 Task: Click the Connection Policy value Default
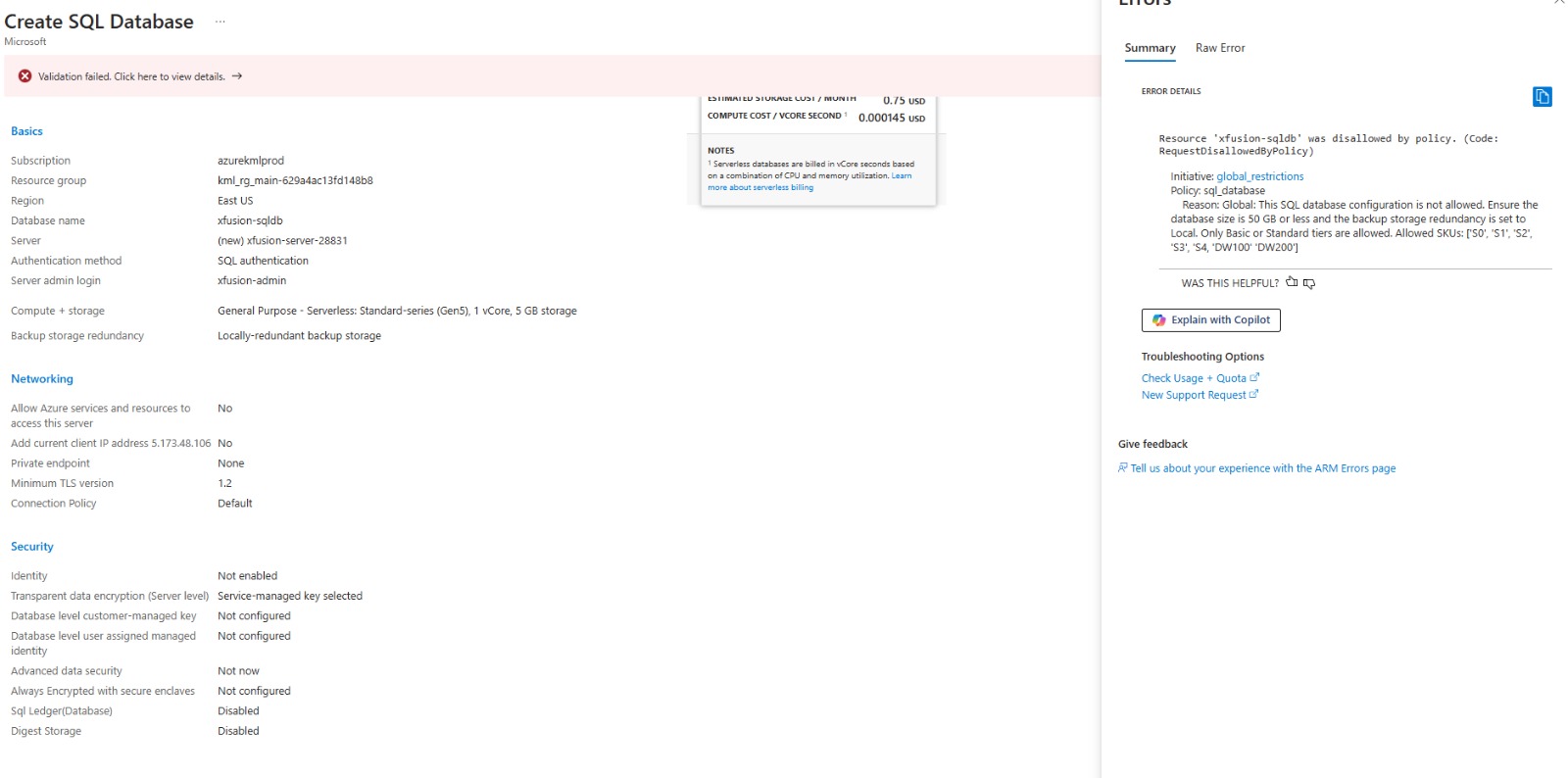coord(235,504)
